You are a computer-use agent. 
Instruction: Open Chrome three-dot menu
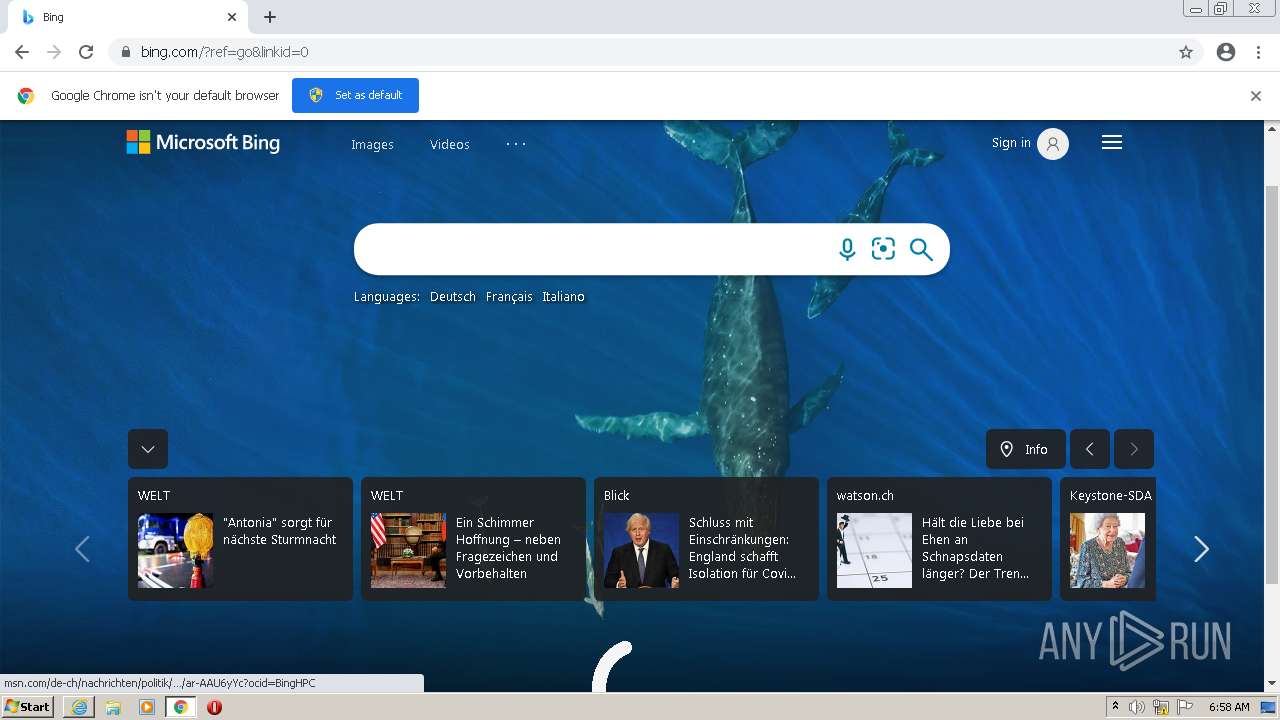1258,52
